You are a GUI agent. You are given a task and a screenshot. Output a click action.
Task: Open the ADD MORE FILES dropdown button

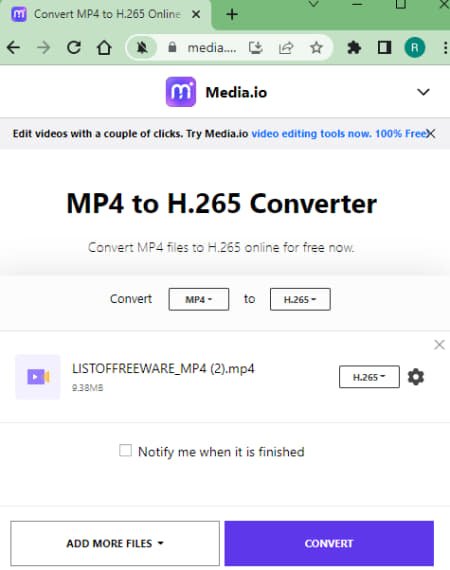click(x=115, y=543)
